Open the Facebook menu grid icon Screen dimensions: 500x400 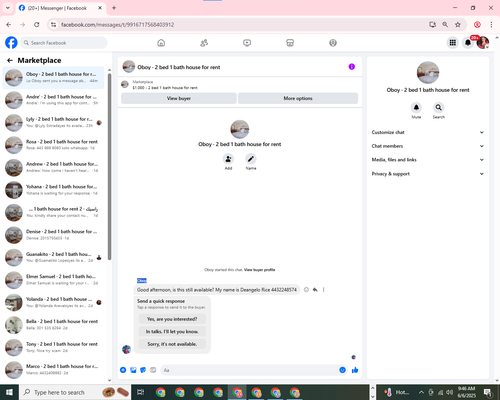tap(453, 43)
